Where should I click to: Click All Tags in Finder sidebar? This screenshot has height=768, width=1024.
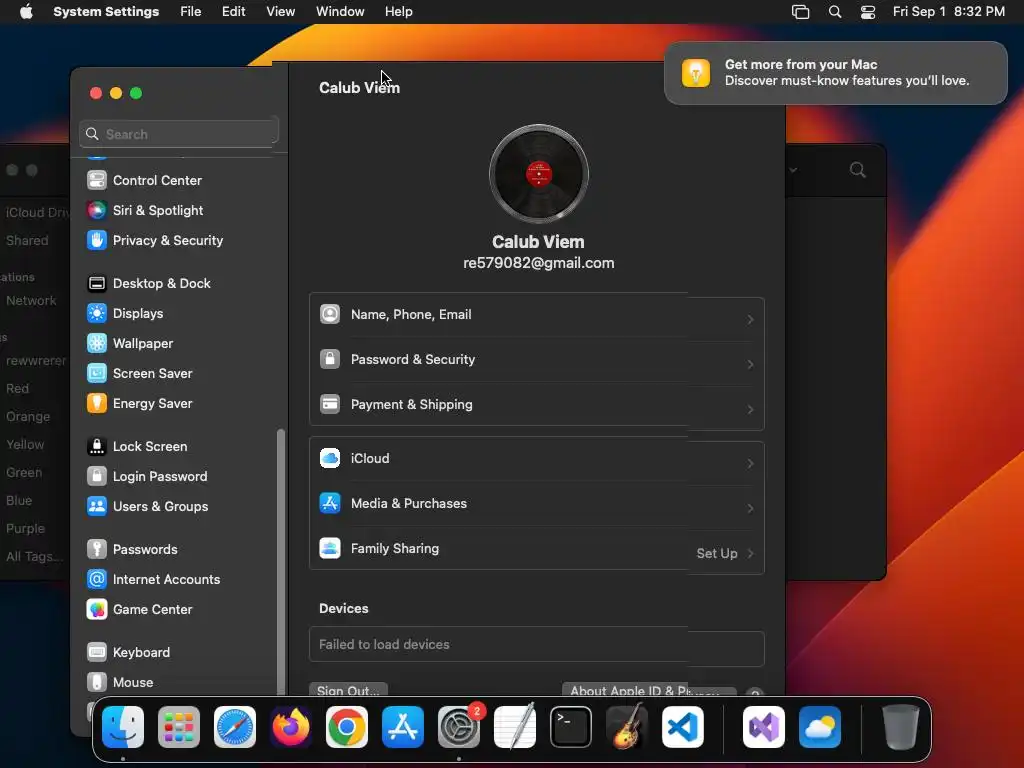pyautogui.click(x=34, y=556)
